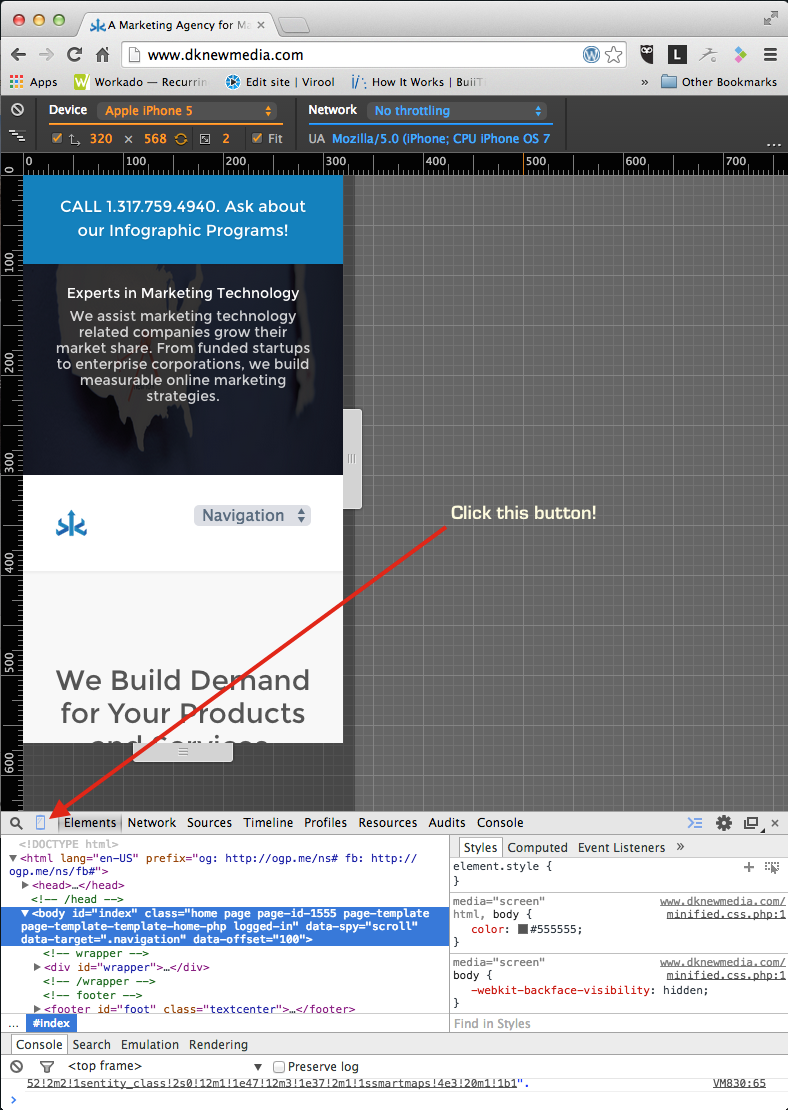Click the reset device emulation icon
788x1110 pixels.
[17, 110]
